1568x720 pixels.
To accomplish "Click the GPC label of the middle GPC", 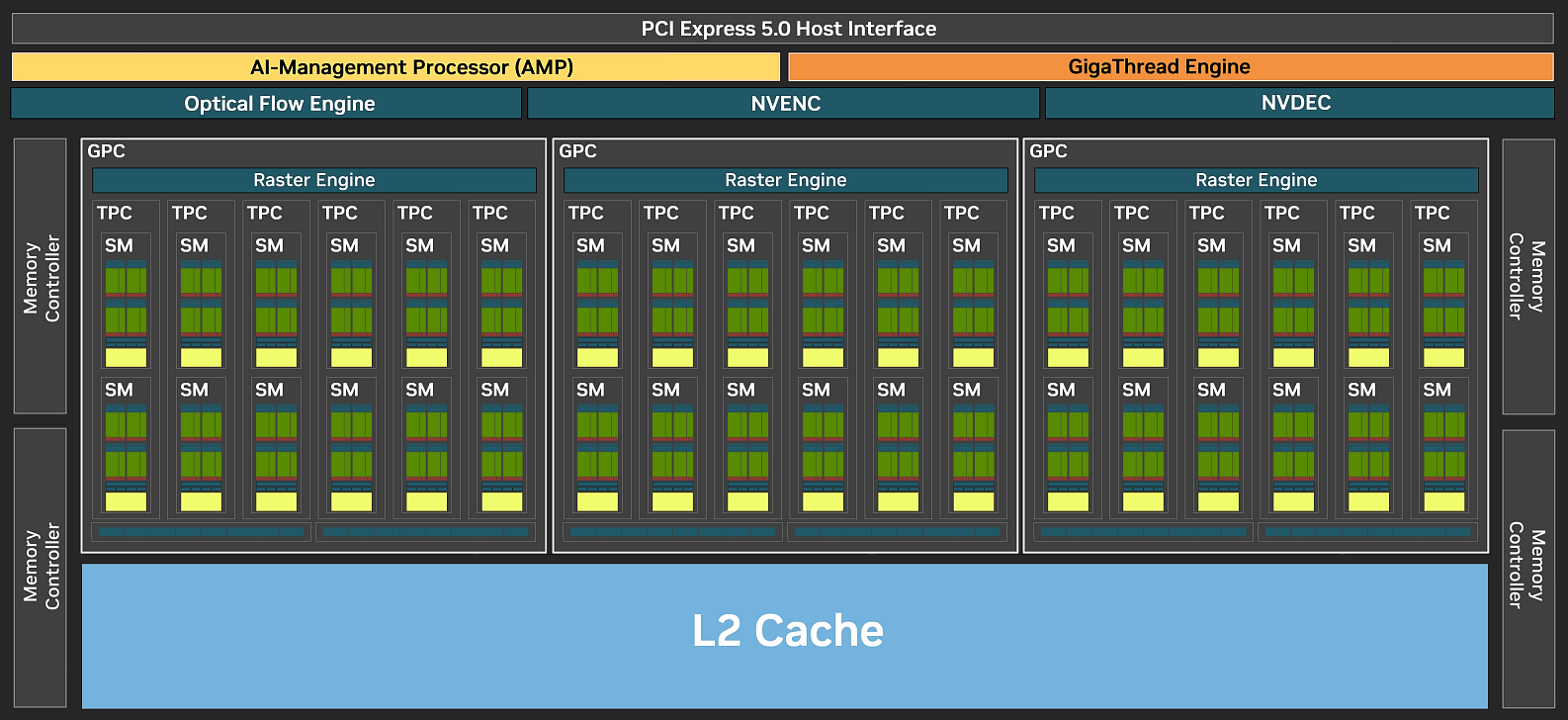I will coord(577,151).
